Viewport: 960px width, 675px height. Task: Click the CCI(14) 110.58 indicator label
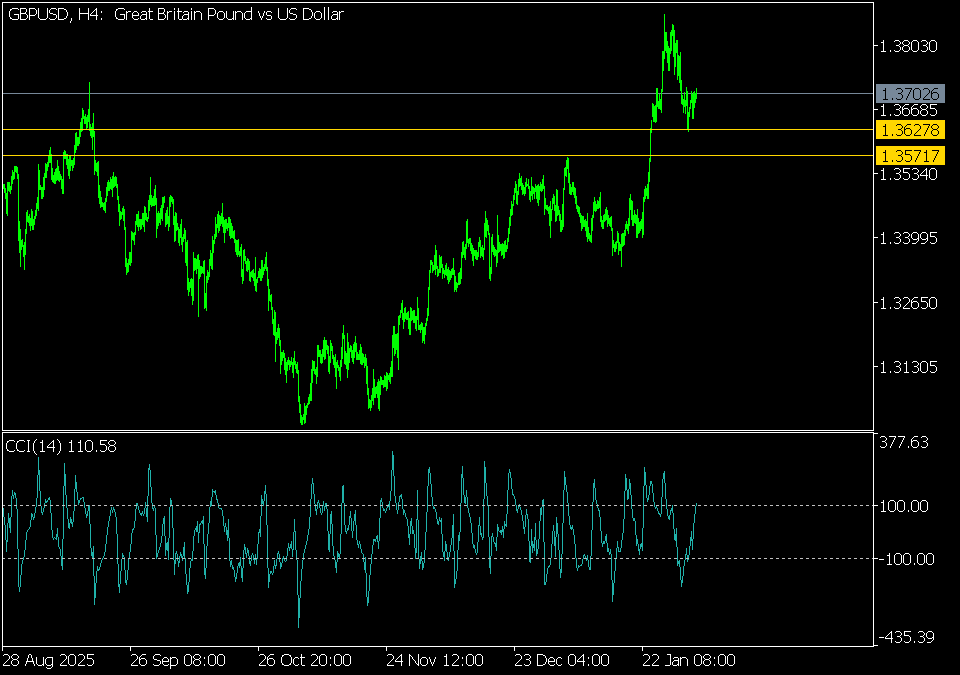[x=62, y=446]
